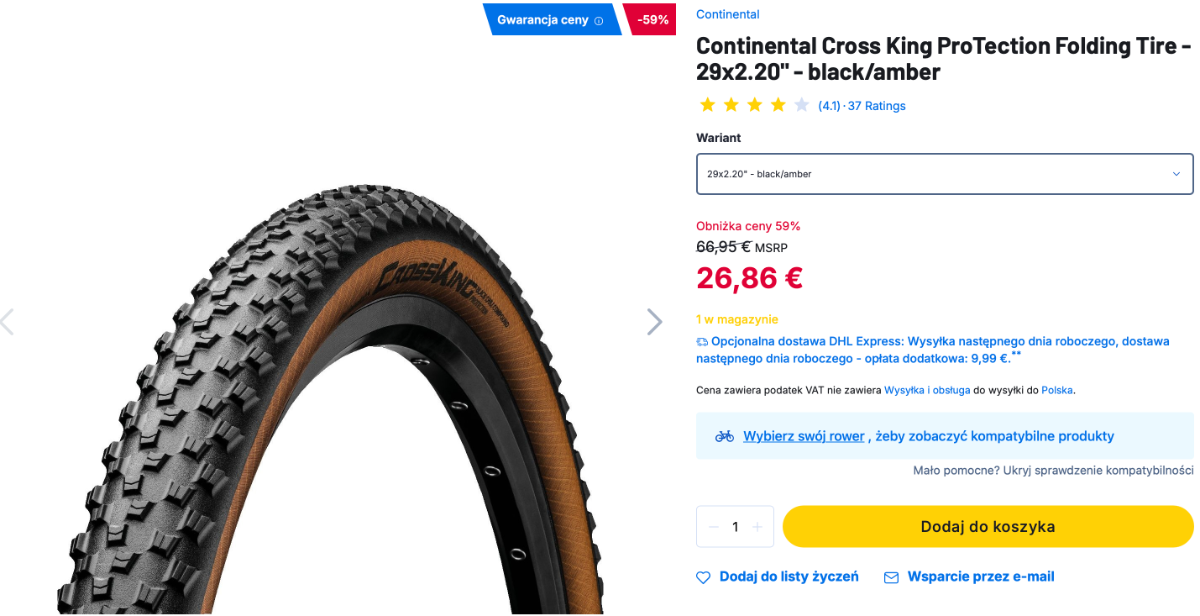Open the Wysyłka i obsługa link

point(927,390)
